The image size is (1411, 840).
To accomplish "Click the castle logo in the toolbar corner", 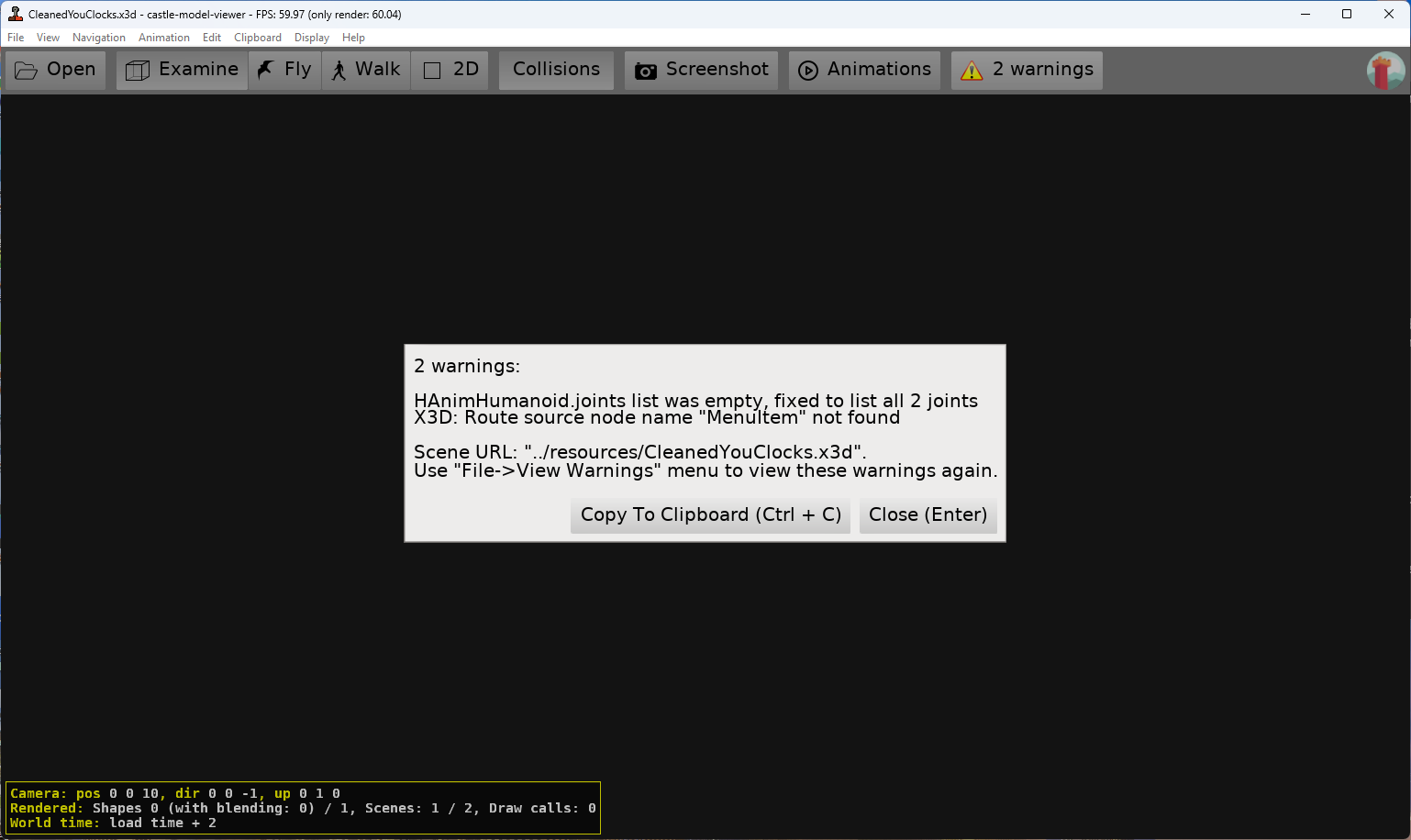I will tap(1384, 71).
